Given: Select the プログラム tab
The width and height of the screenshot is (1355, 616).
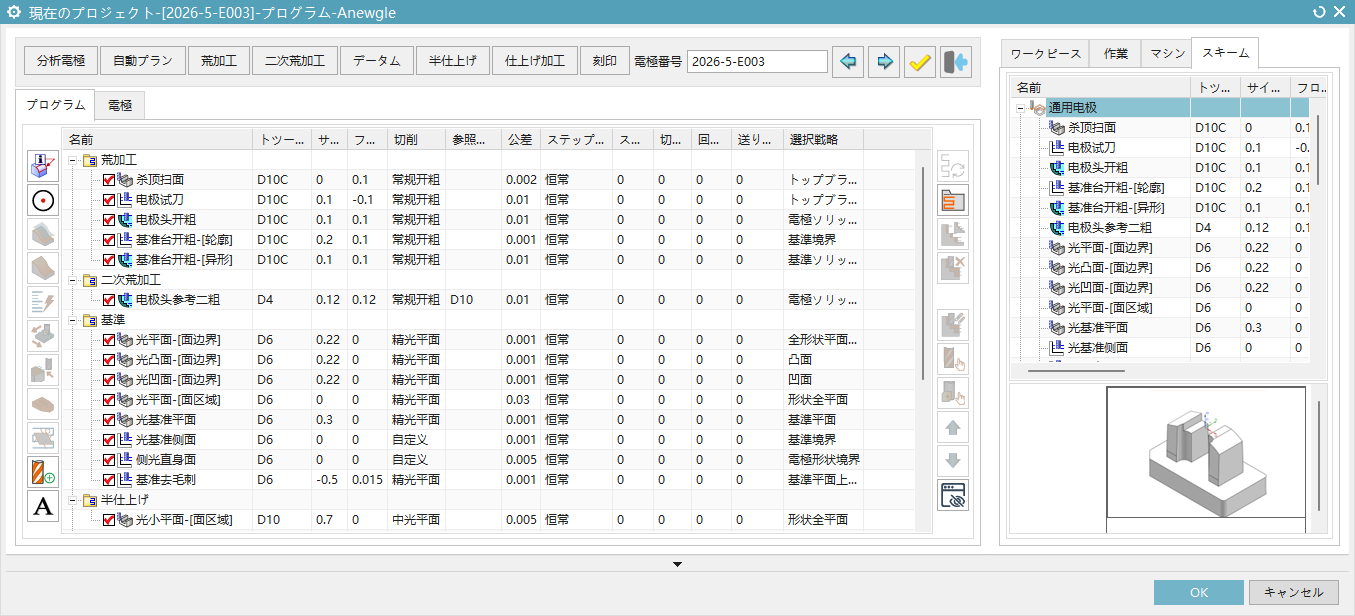Looking at the screenshot, I should [55, 105].
